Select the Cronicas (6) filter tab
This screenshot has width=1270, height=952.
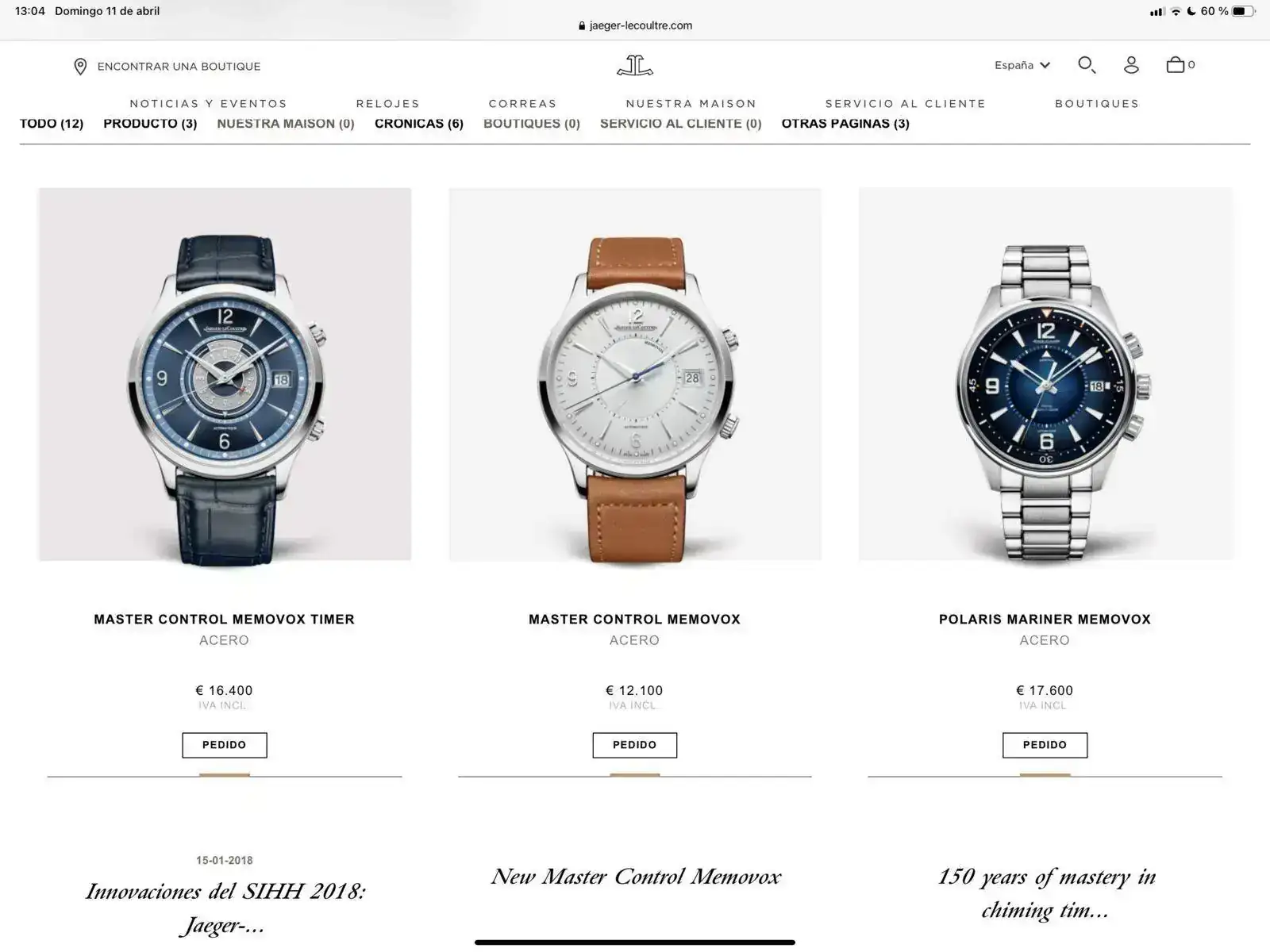419,124
